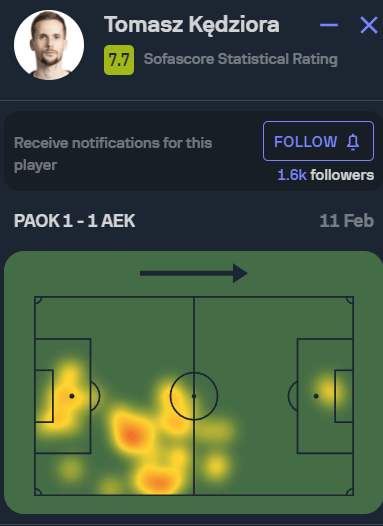View the 1.6k followers count
The width and height of the screenshot is (383, 526).
click(x=326, y=175)
